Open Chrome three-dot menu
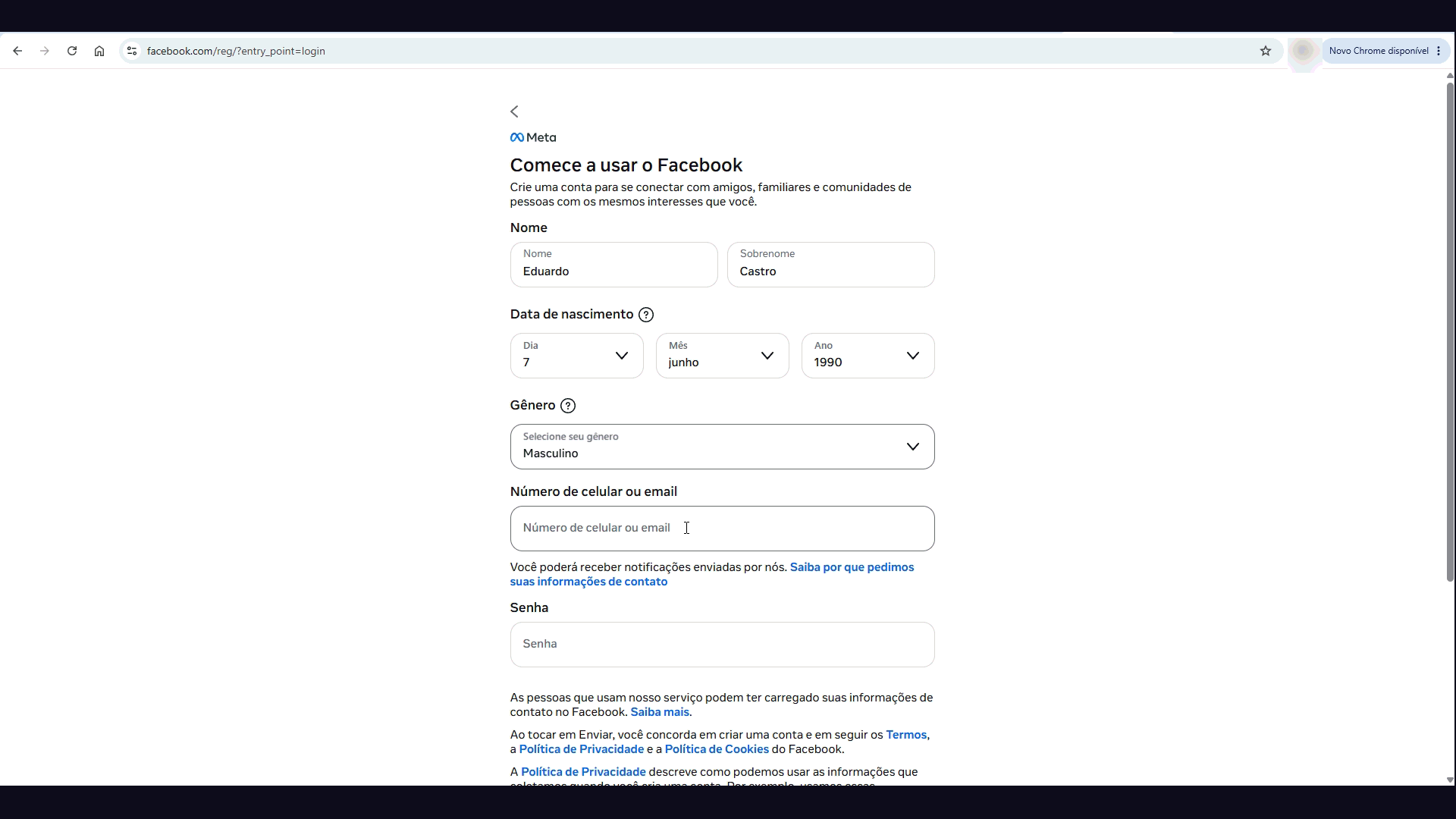This screenshot has width=1456, height=819. (x=1439, y=51)
